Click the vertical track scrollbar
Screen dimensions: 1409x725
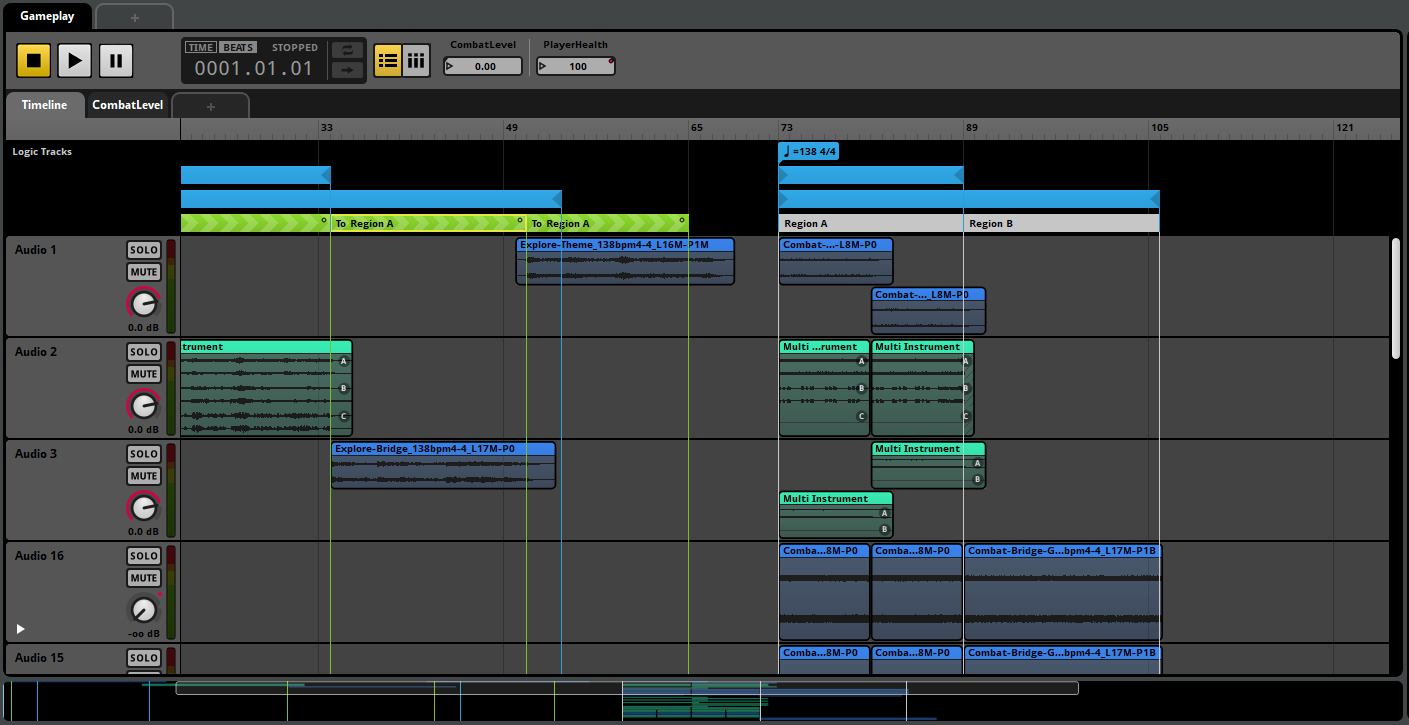pos(1396,298)
